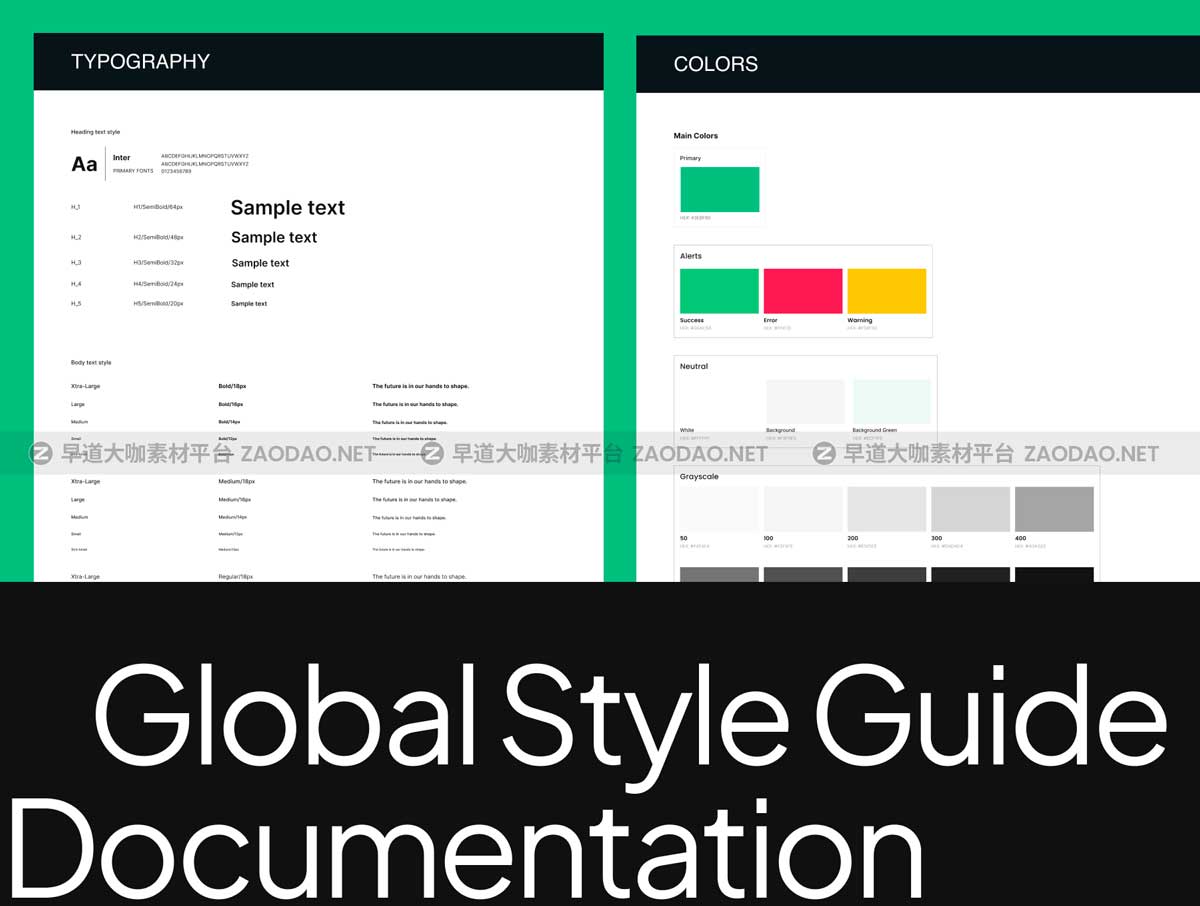
Task: Click the large 'Aa' font specimen
Action: click(x=84, y=164)
